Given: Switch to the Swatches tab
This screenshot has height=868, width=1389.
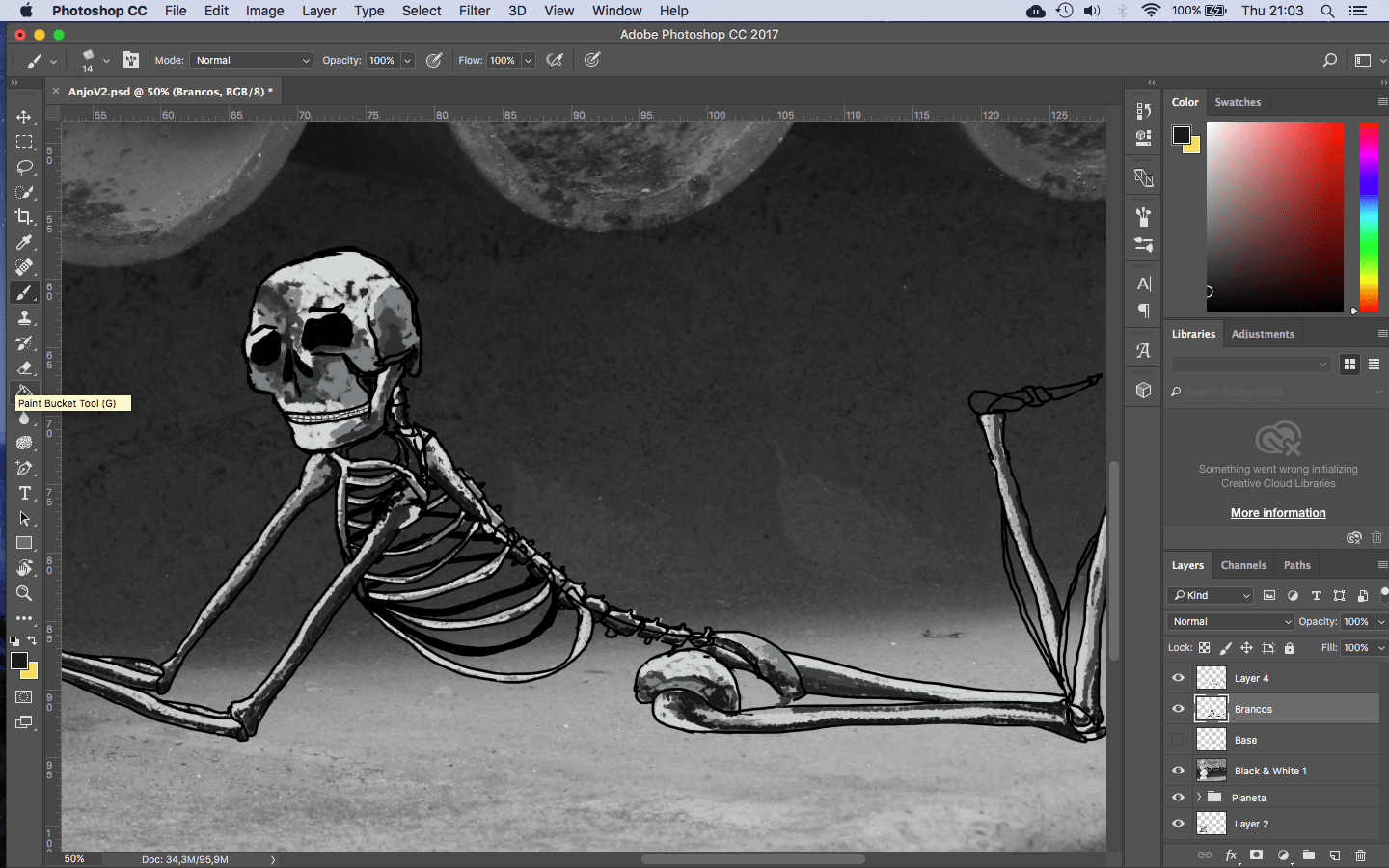Looking at the screenshot, I should tap(1238, 102).
